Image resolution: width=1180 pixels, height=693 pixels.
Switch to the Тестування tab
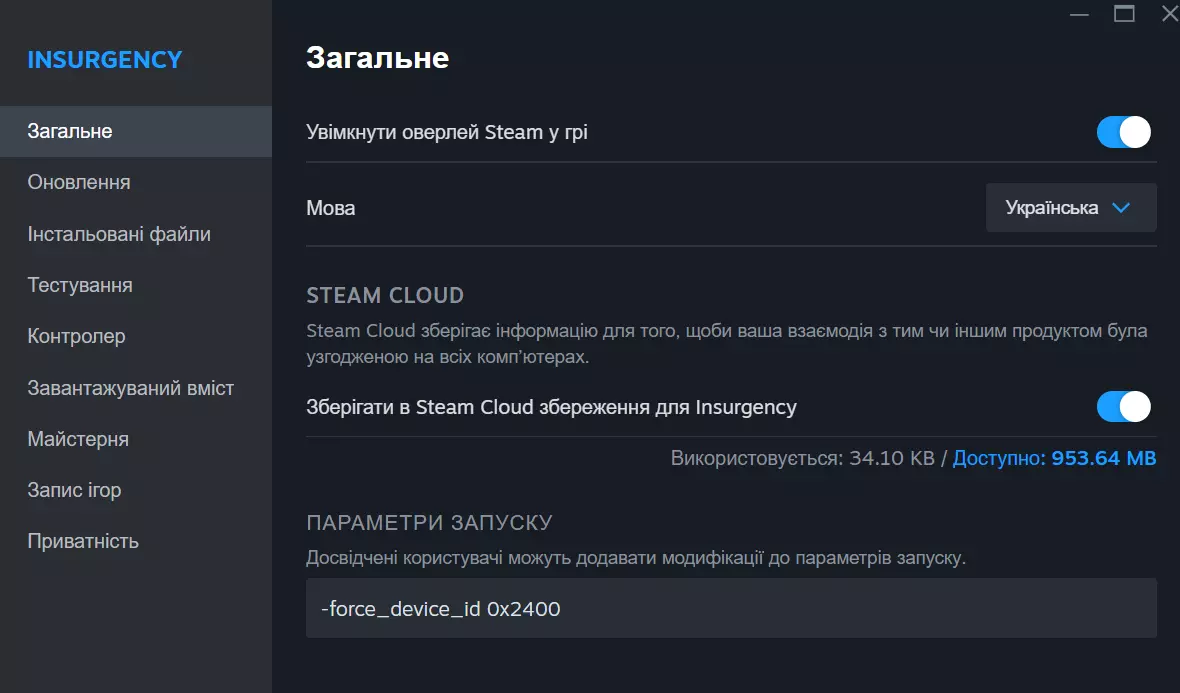(80, 285)
